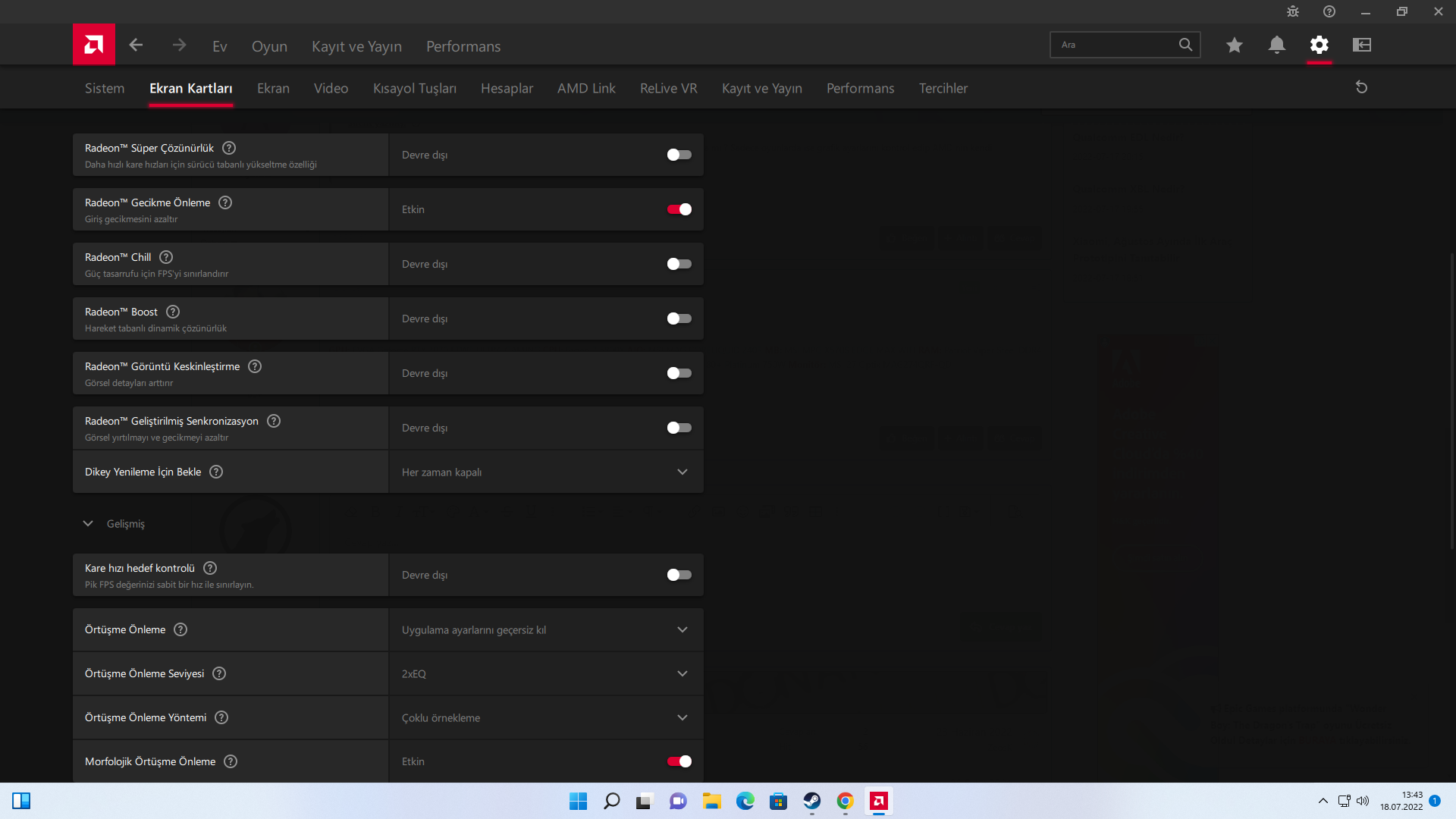Open the Oyun menu
The image size is (1456, 819).
[x=269, y=46]
